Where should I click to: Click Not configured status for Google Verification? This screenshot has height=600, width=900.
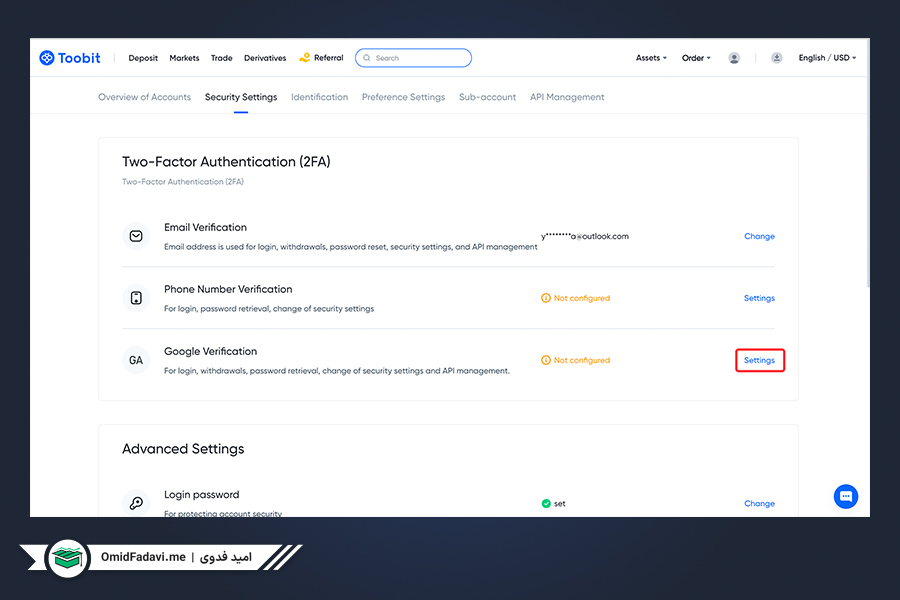(581, 360)
